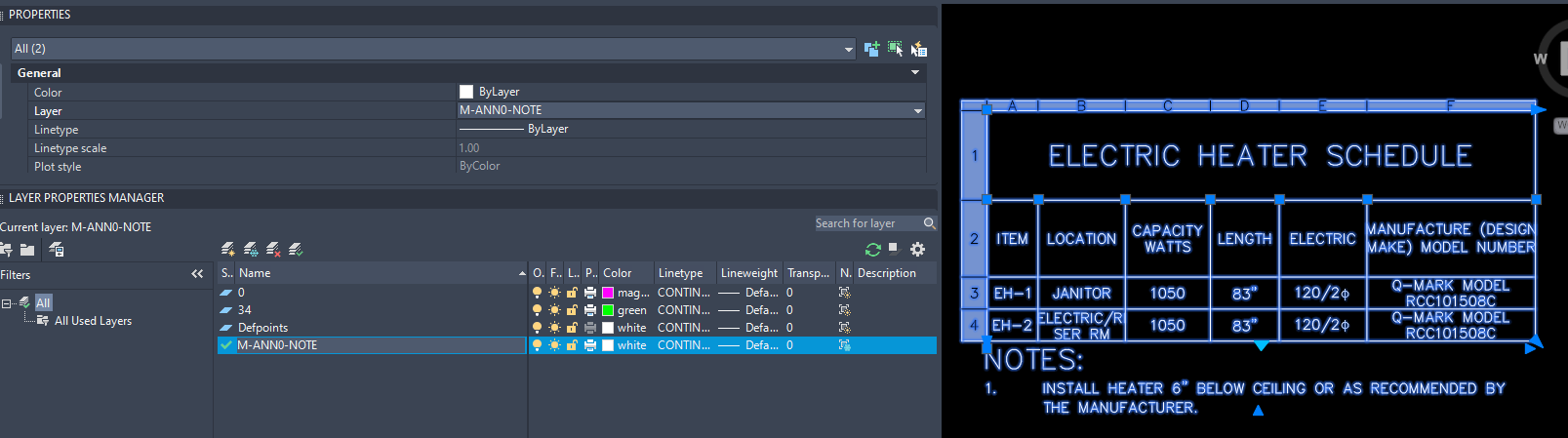Turn off M-ANN0-NOTE layer lightbulb

[x=537, y=345]
